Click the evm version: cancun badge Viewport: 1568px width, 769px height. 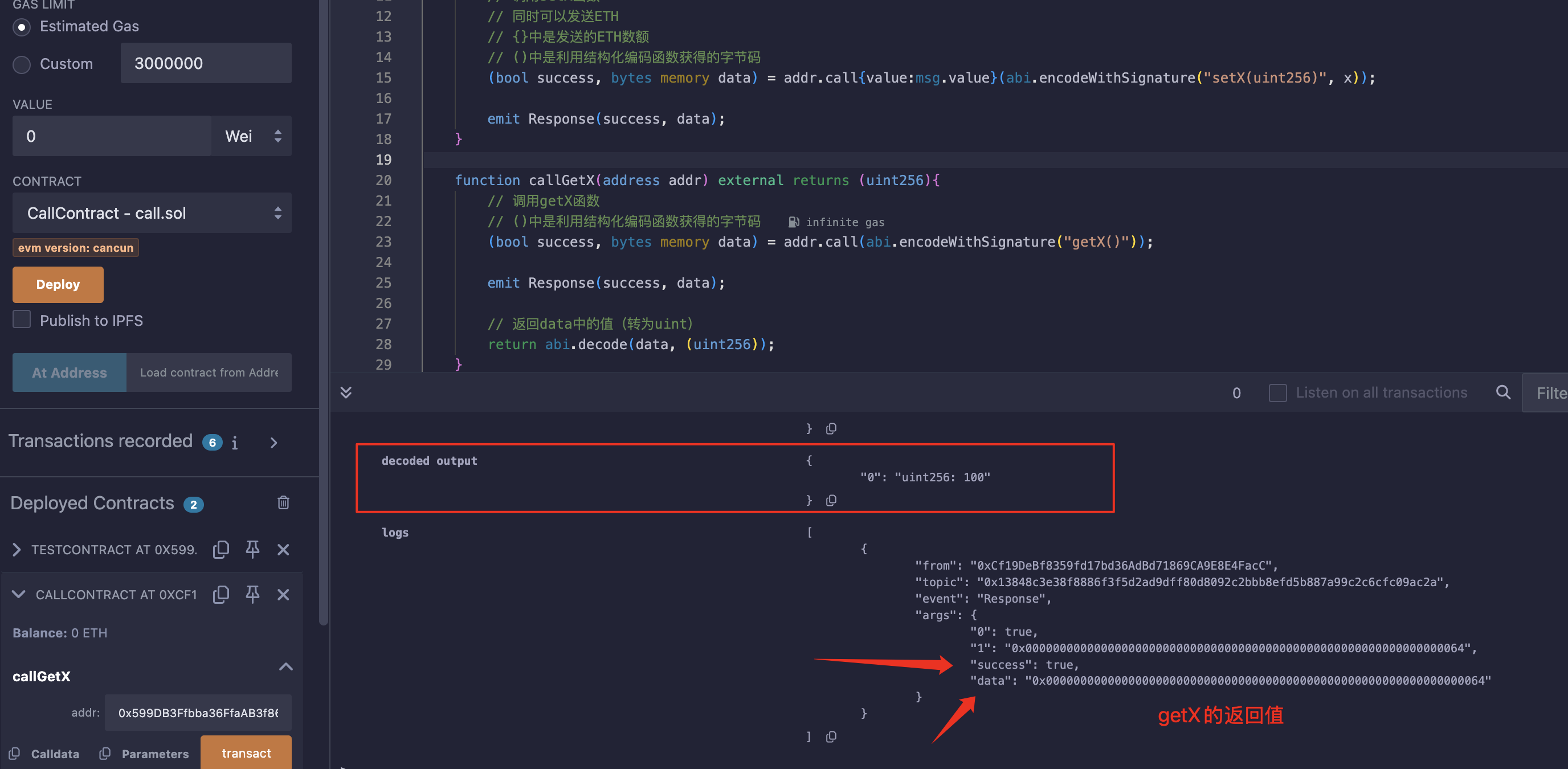coord(75,248)
